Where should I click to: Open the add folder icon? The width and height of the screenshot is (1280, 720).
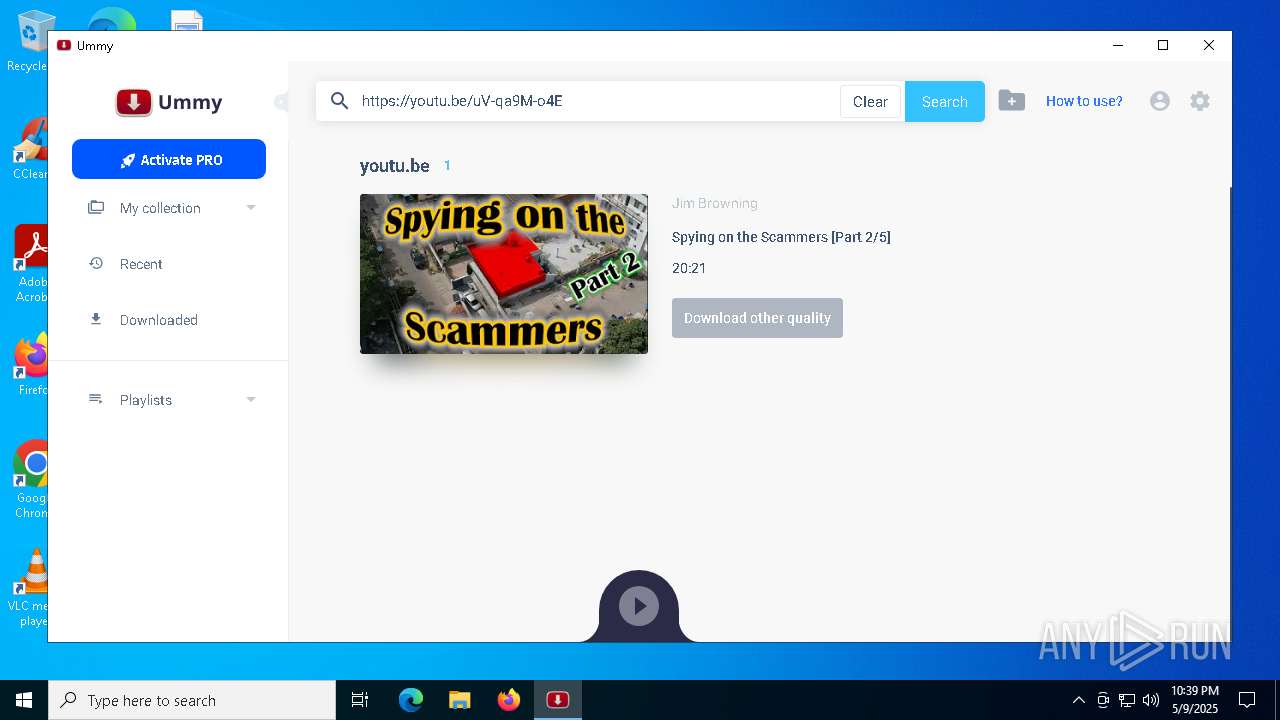pos(1011,101)
